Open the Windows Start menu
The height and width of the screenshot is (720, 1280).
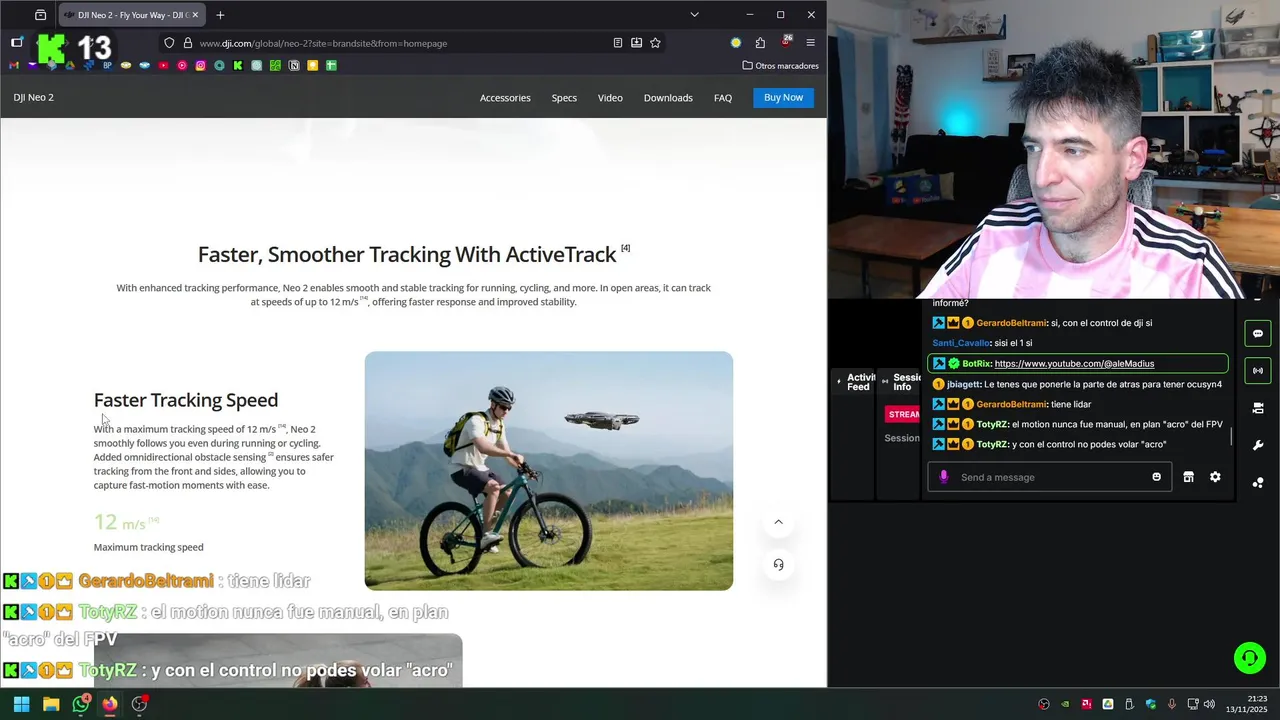[21, 704]
